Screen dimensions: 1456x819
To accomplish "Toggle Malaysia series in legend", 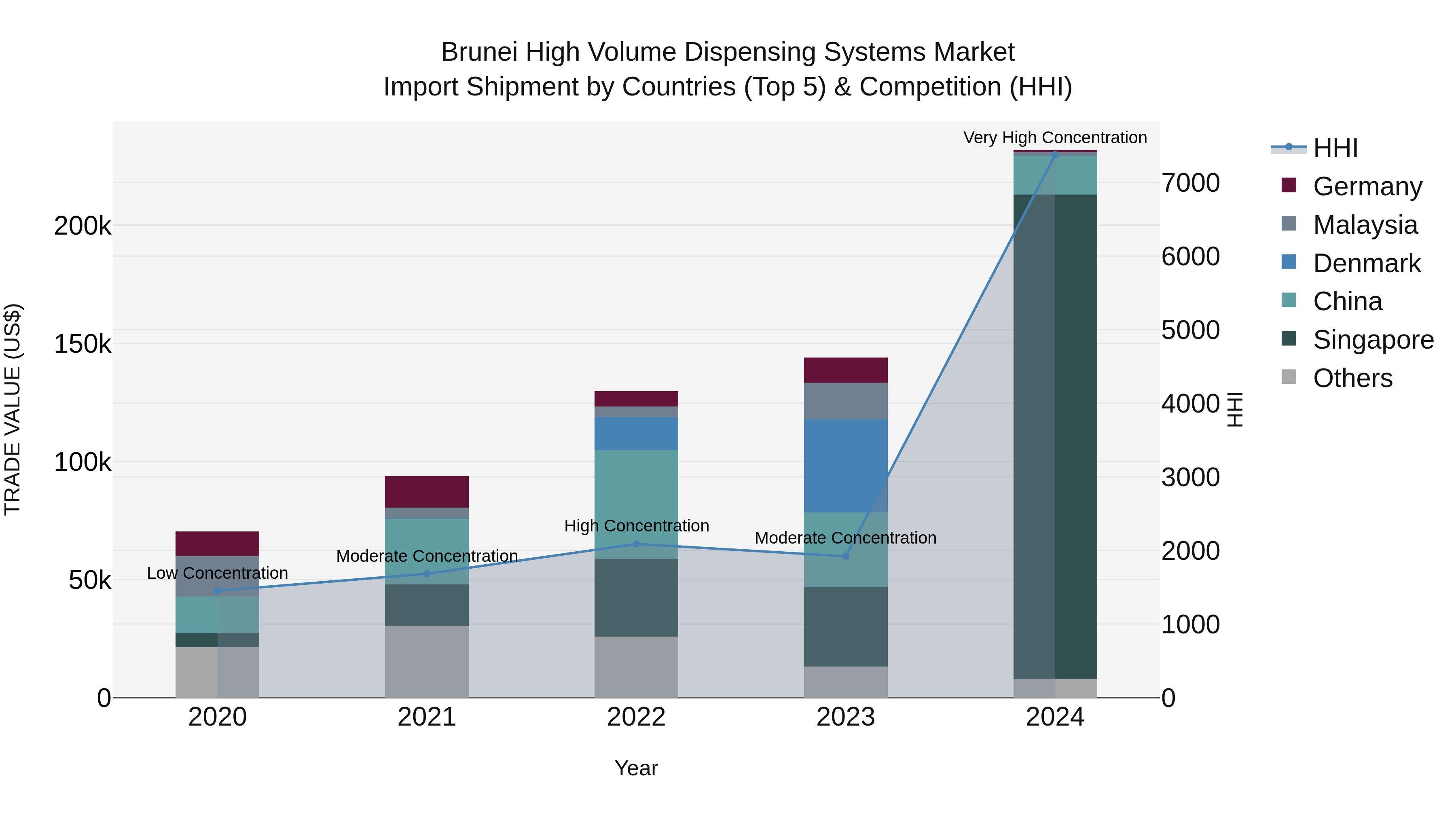I will 1350,224.
